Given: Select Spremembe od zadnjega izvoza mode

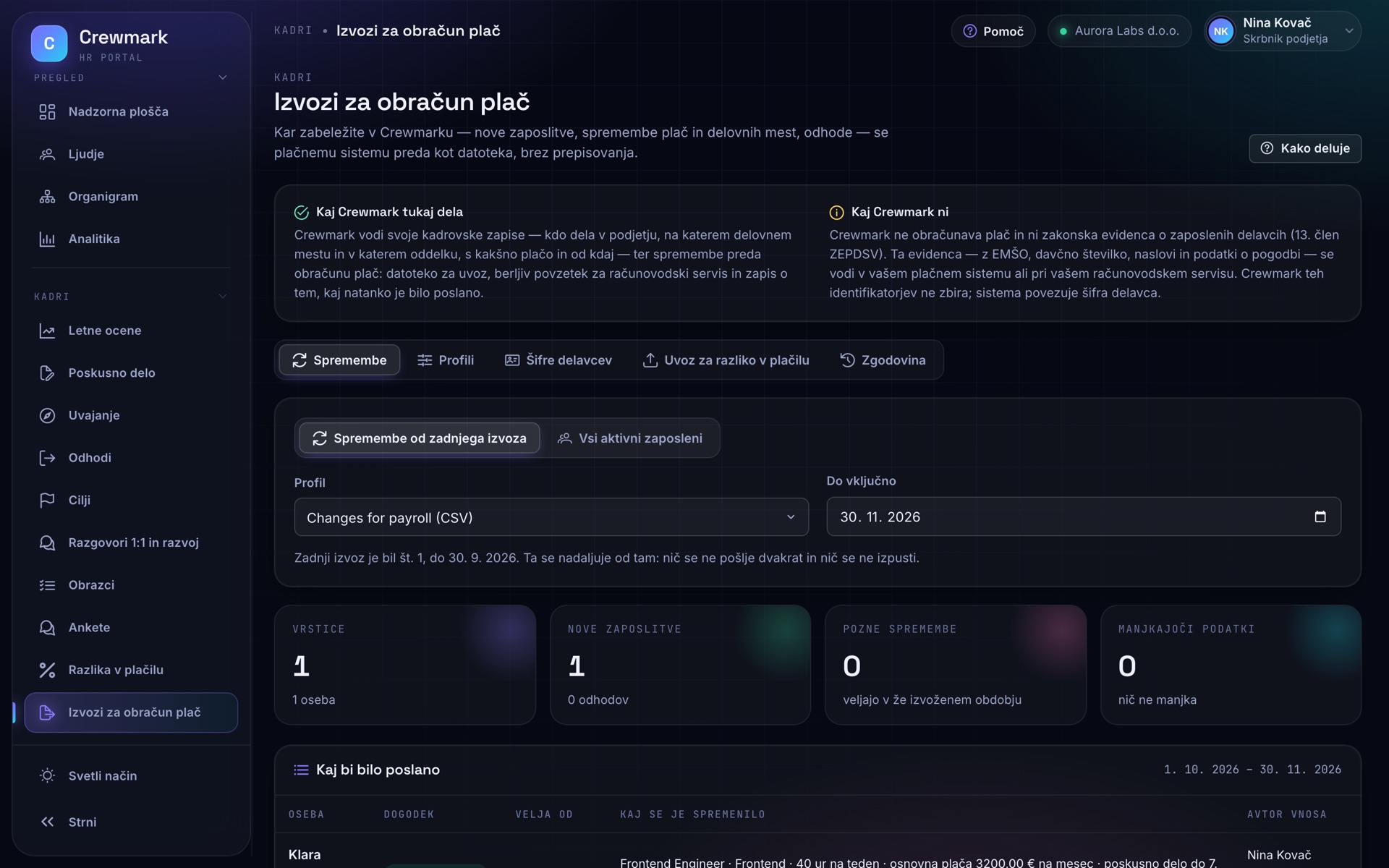Looking at the screenshot, I should click(420, 438).
